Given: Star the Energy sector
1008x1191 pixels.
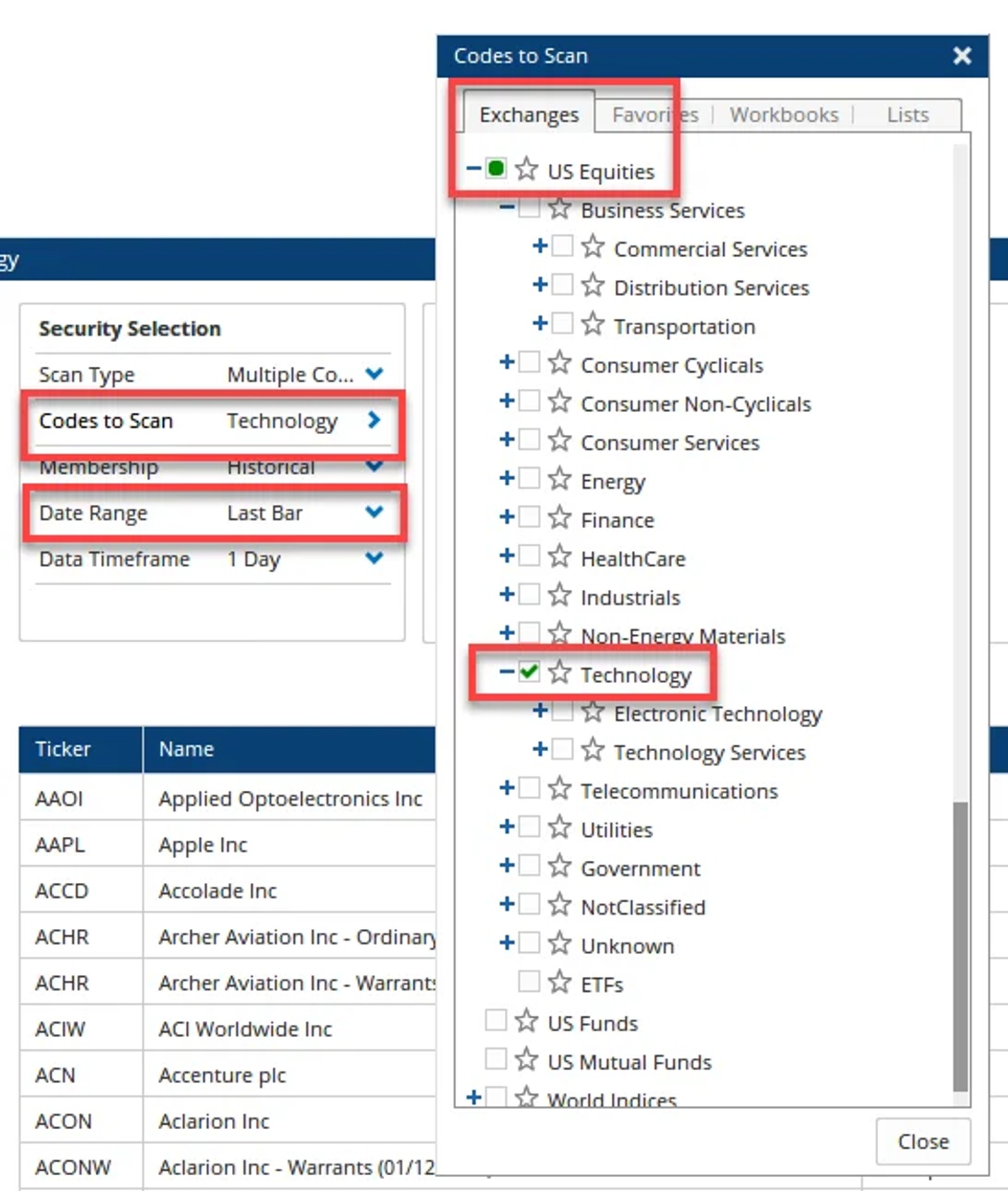Looking at the screenshot, I should click(x=559, y=479).
